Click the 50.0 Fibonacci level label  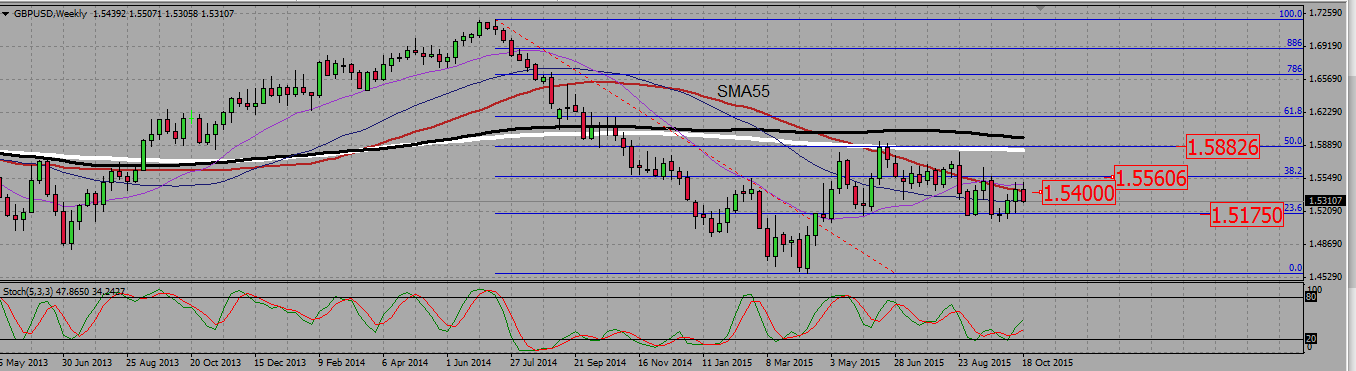pyautogui.click(x=1292, y=141)
